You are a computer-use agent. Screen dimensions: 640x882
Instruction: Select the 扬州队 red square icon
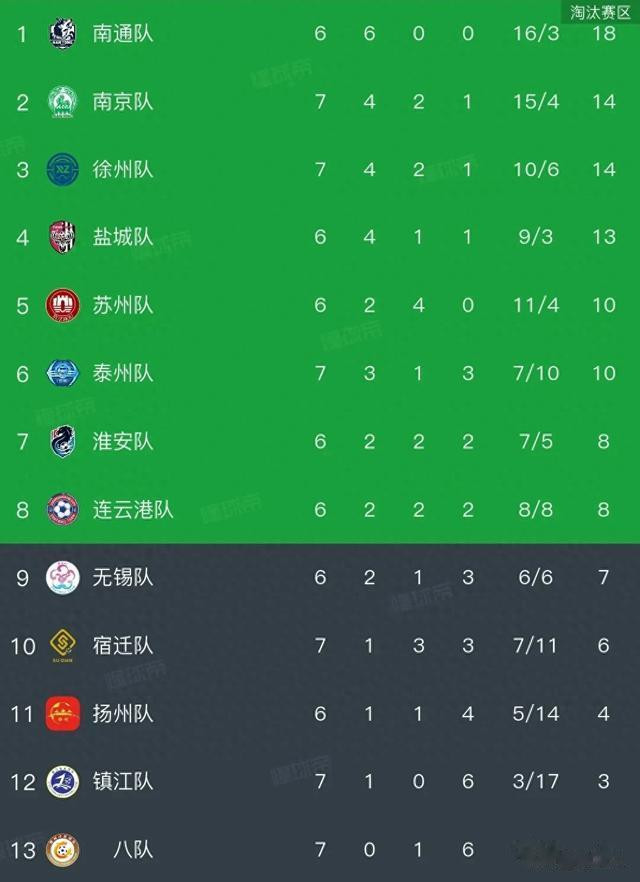62,714
